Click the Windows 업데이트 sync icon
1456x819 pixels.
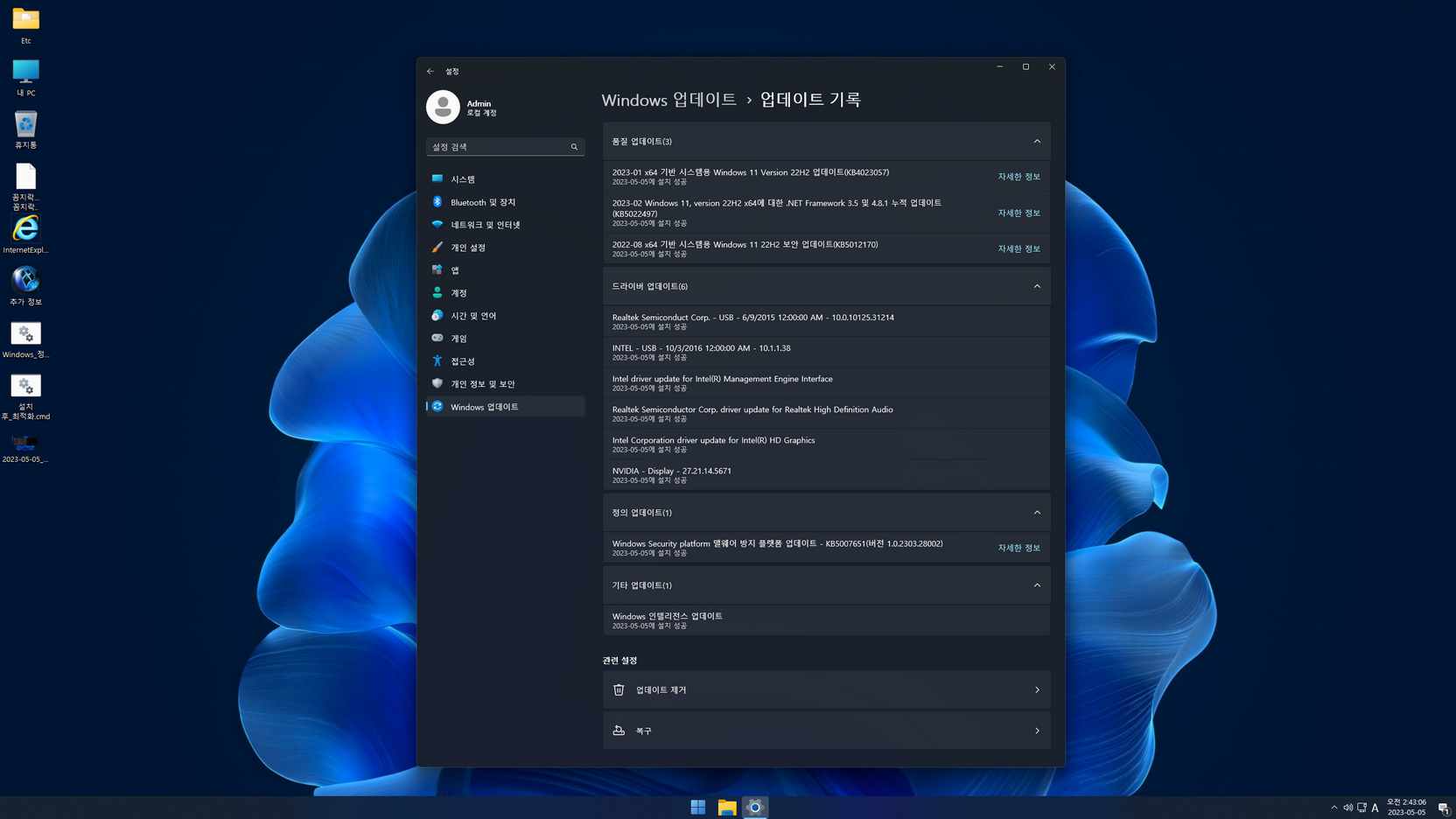(437, 406)
